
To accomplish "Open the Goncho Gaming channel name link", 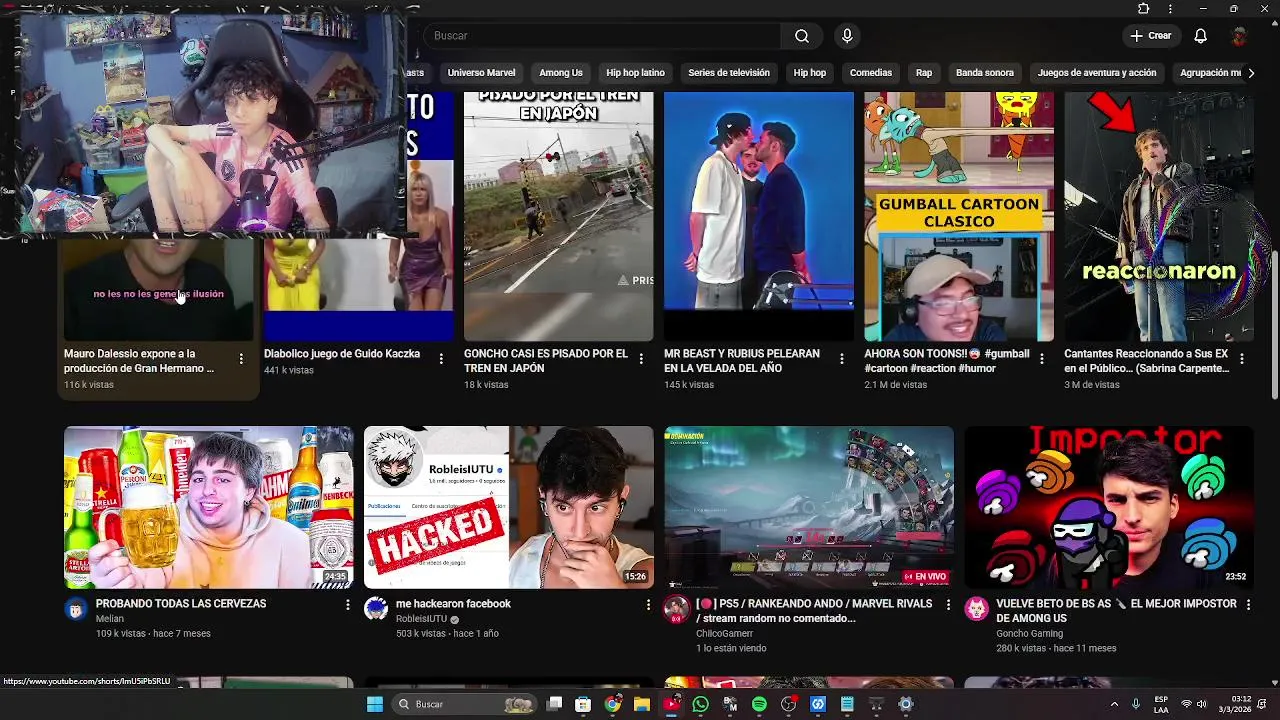I will click(1029, 634).
